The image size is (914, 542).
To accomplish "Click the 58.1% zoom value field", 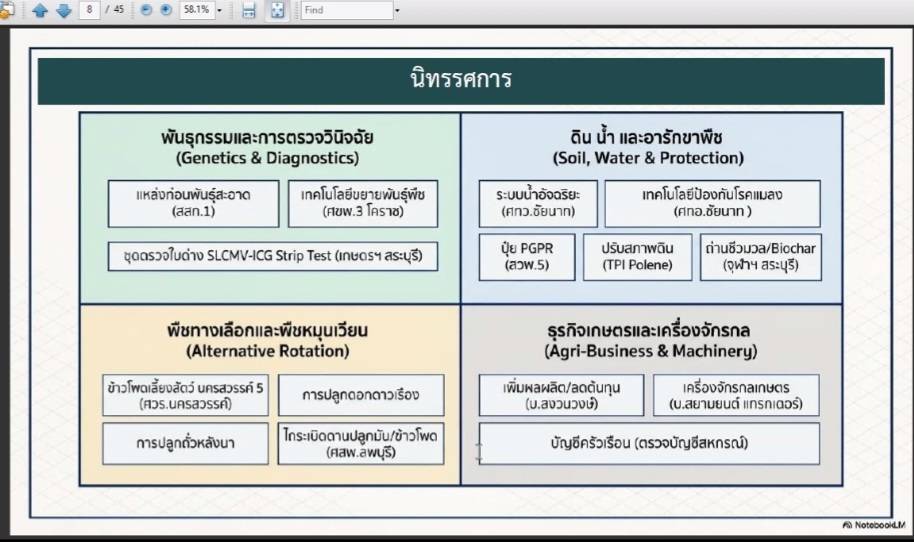I will (196, 11).
